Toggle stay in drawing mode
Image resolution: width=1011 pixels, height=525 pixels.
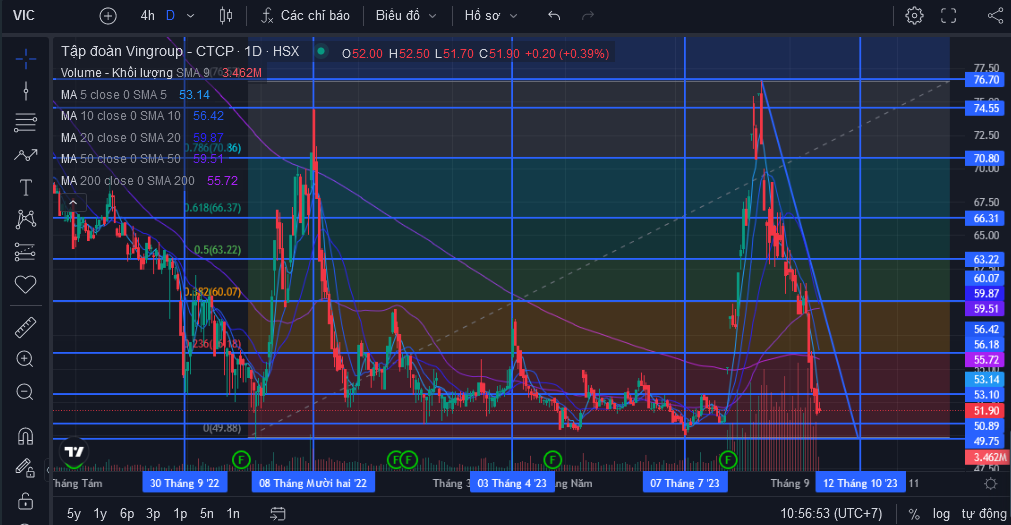[26, 468]
